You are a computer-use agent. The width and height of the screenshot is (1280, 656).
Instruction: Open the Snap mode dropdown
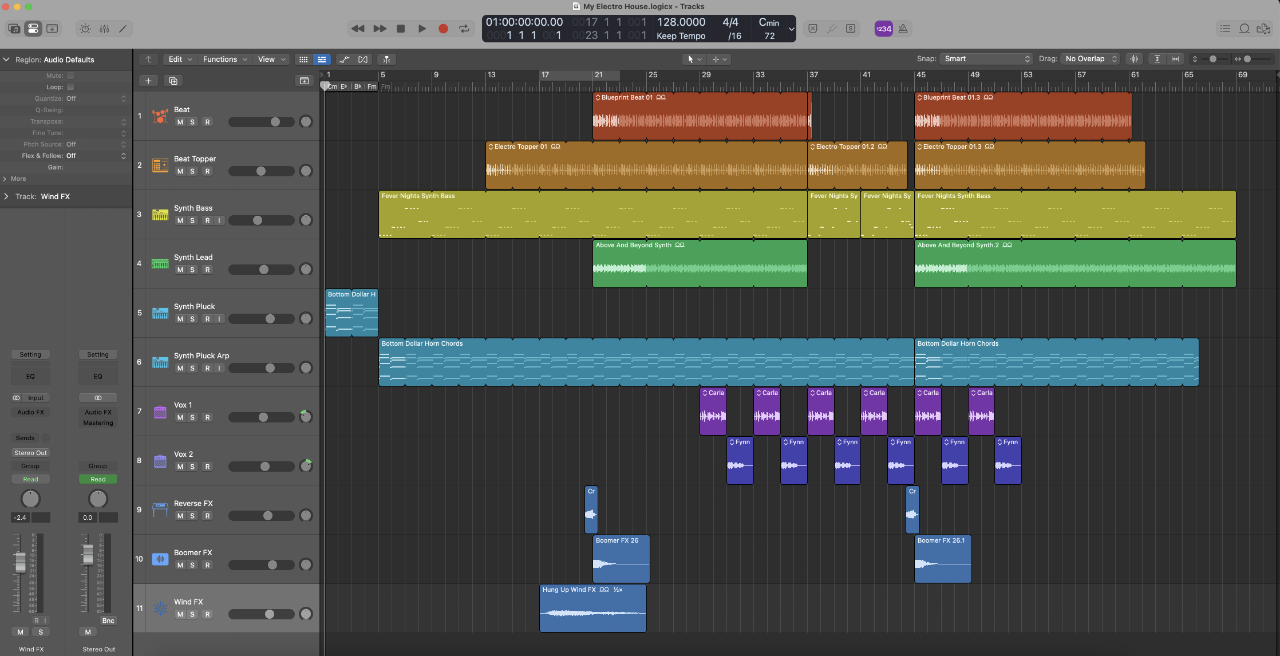click(x=987, y=59)
